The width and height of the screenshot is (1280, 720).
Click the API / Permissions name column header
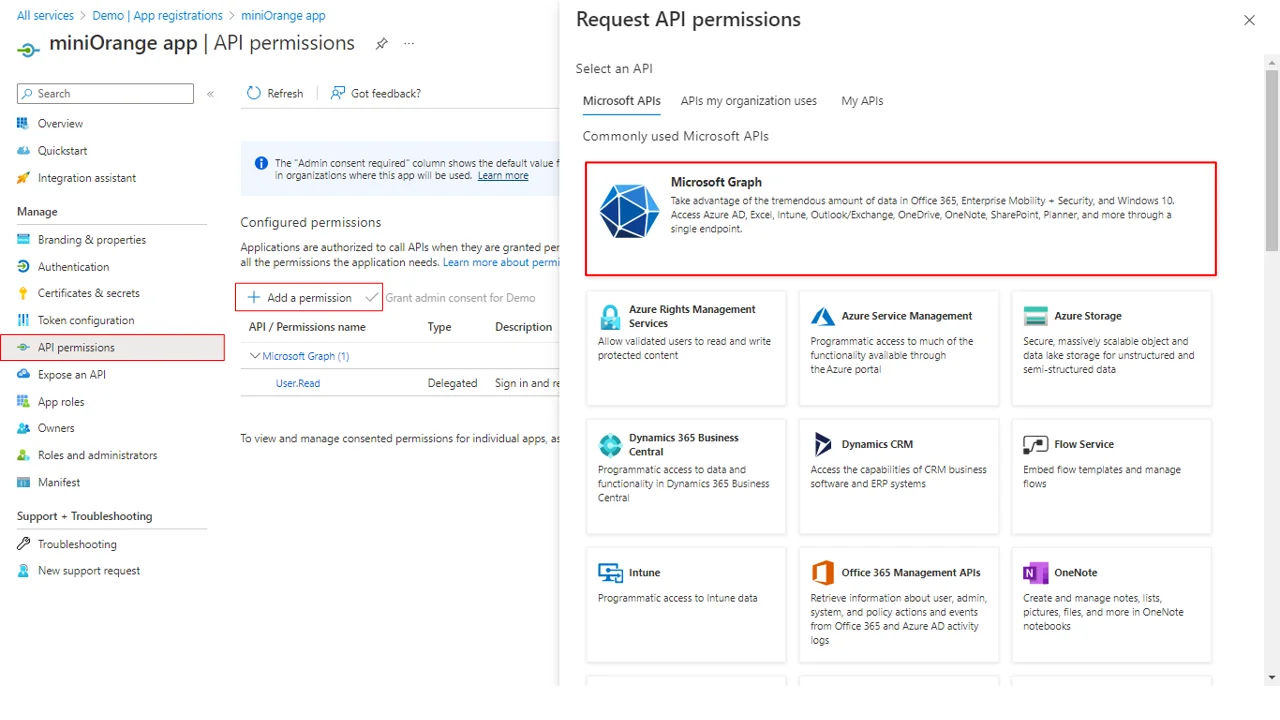[307, 327]
